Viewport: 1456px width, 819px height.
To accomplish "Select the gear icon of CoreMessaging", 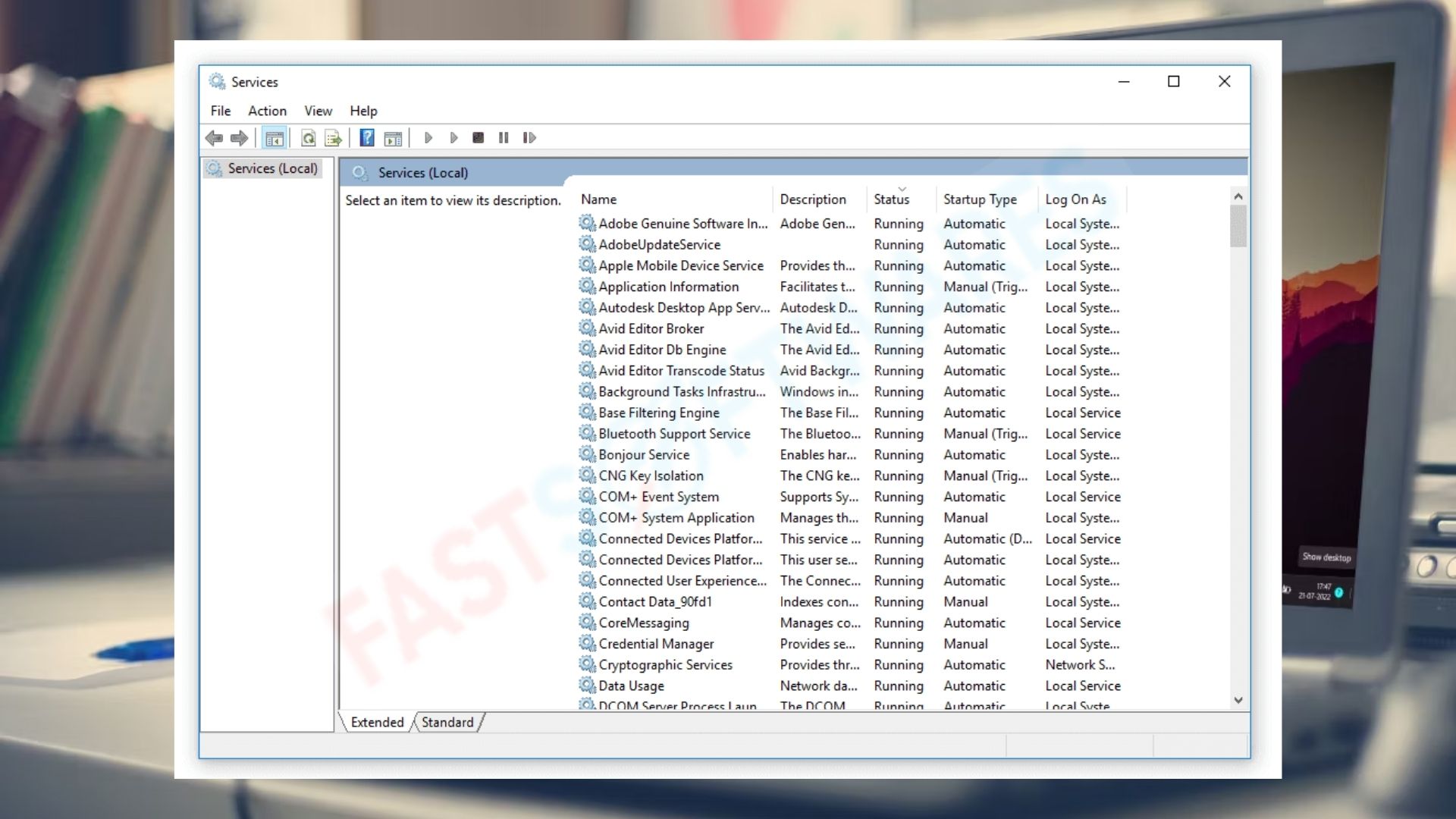I will 587,623.
